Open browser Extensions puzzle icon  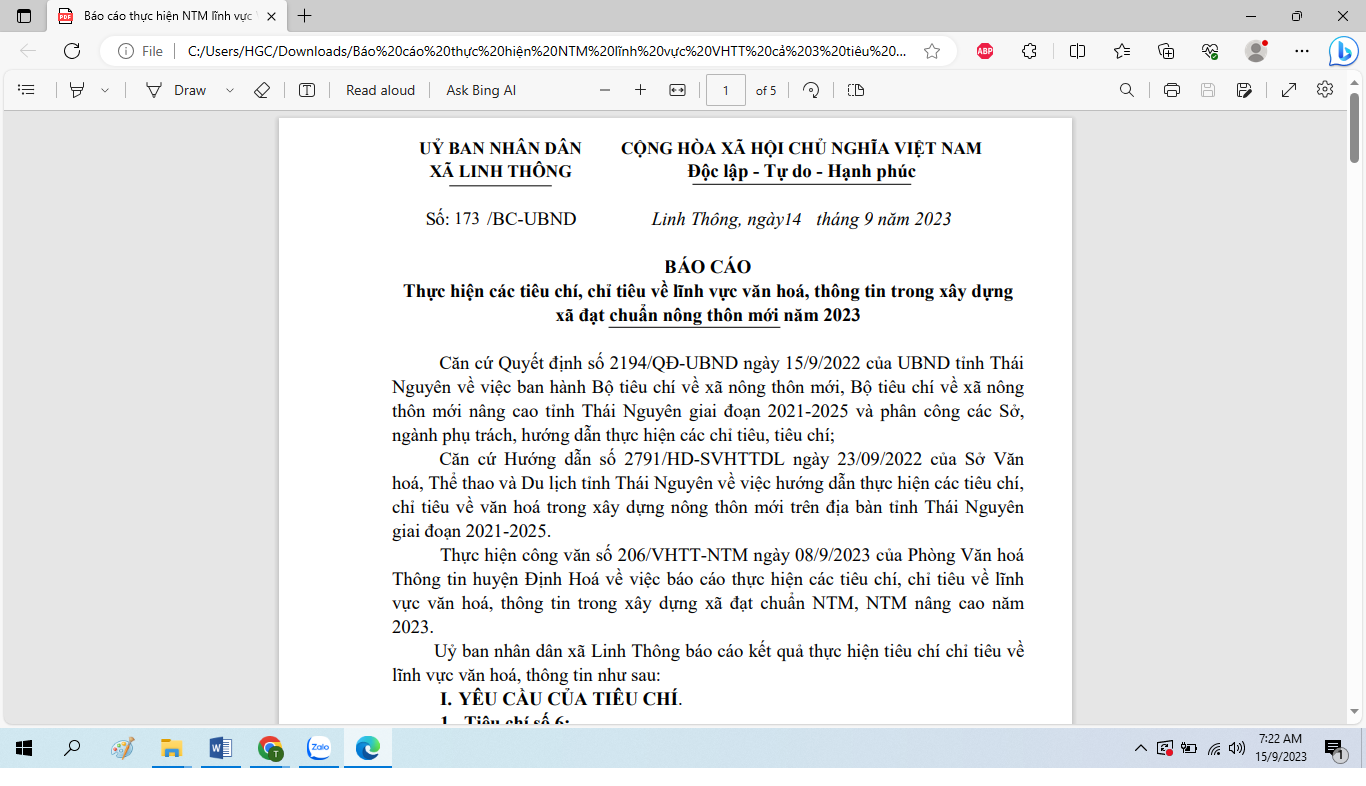pos(1029,51)
